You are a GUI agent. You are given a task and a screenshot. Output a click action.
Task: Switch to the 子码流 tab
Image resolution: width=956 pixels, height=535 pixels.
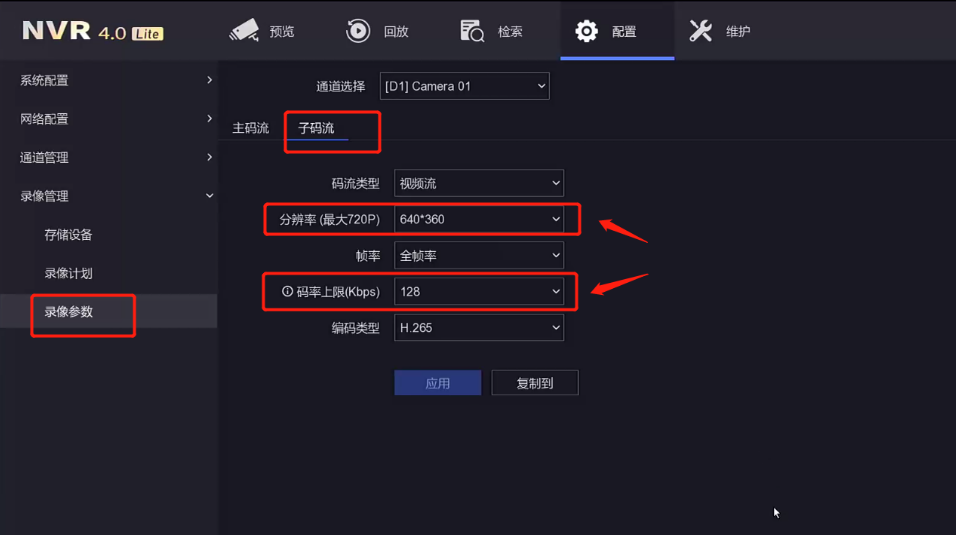point(316,128)
